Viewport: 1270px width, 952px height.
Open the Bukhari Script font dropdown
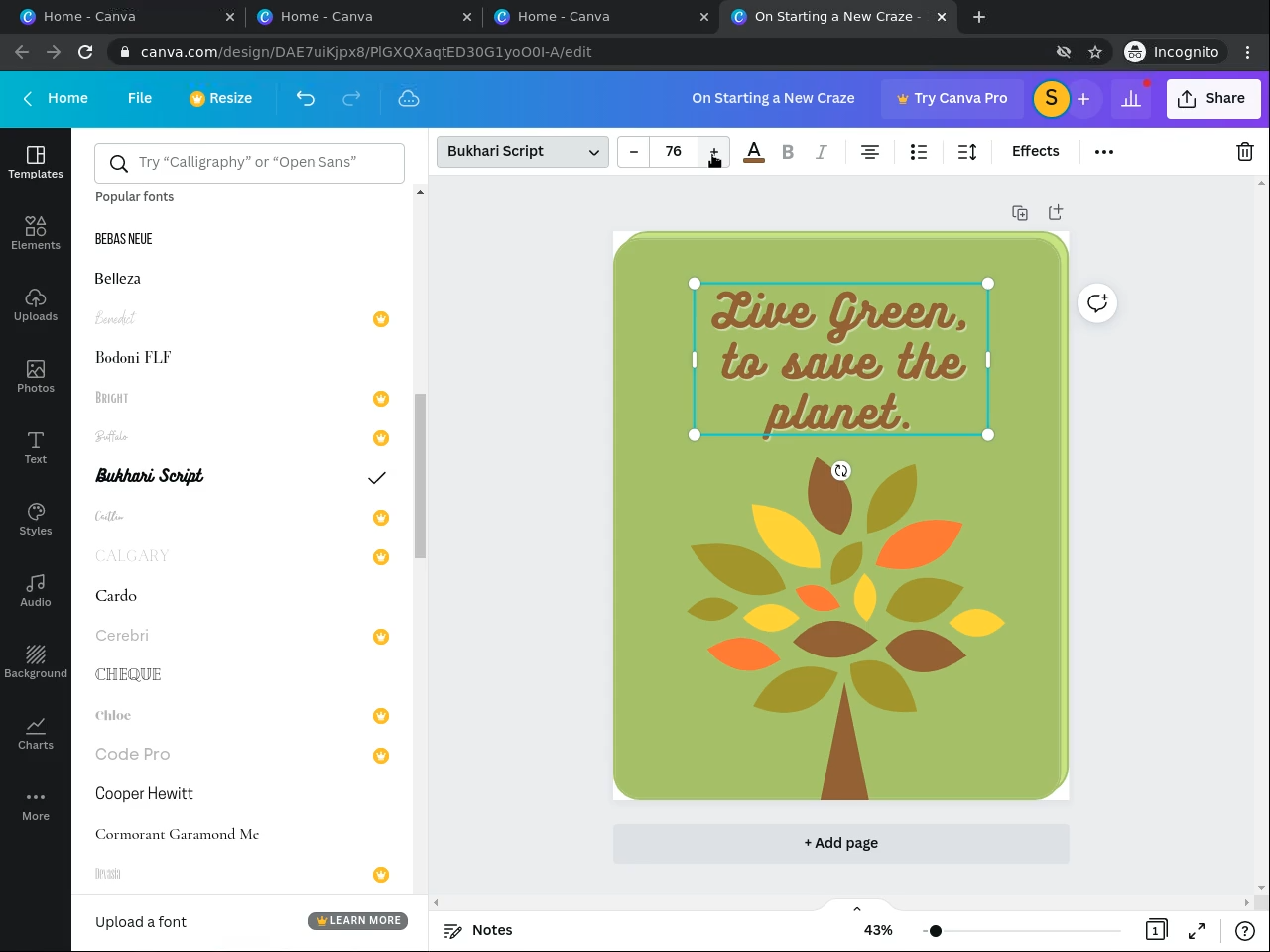[522, 152]
